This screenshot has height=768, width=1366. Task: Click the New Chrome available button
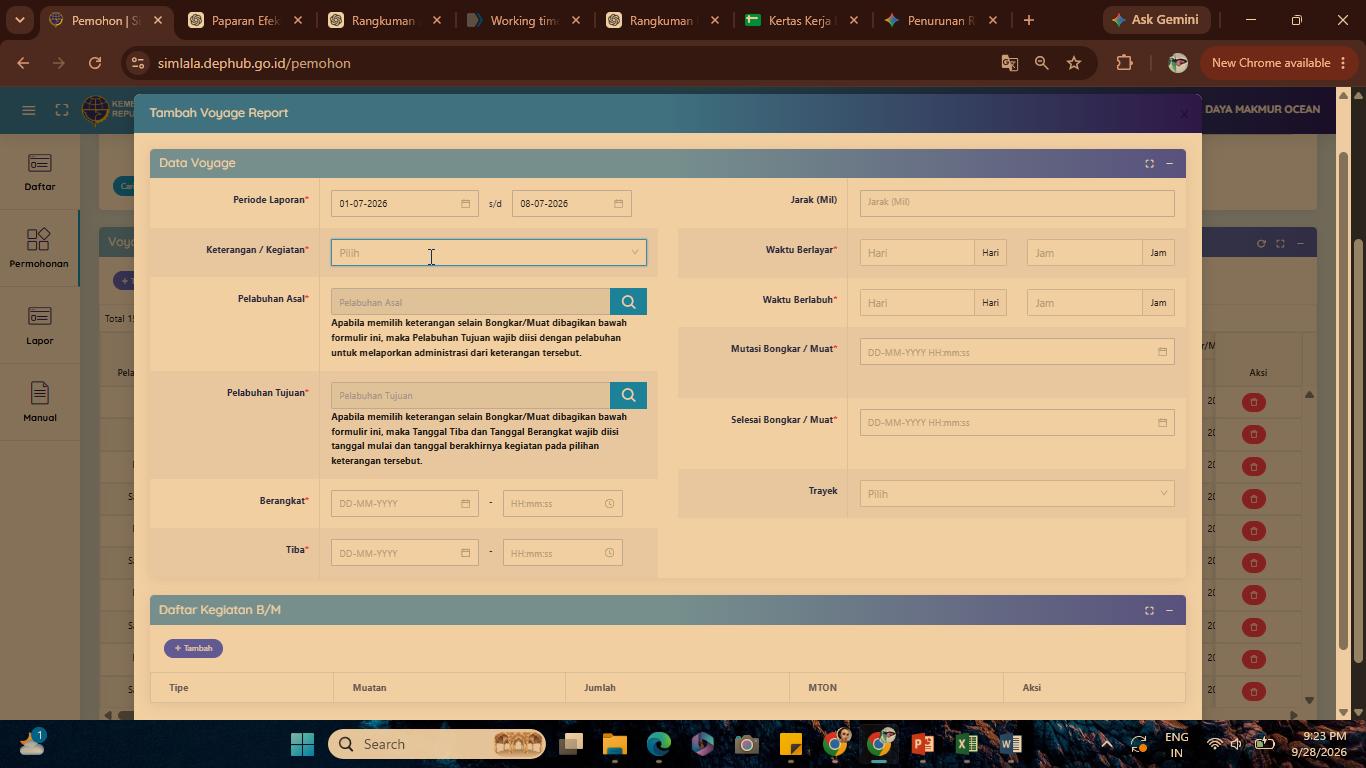coord(1271,63)
